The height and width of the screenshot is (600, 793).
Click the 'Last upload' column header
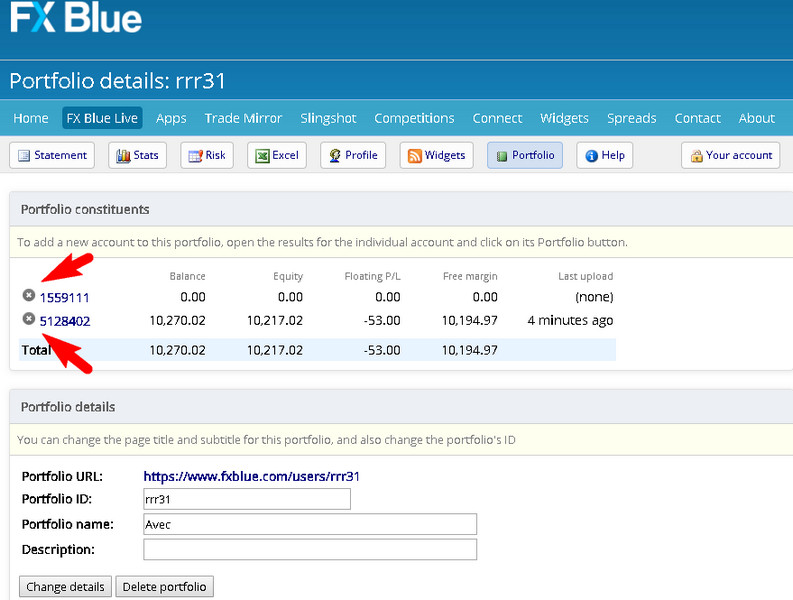tap(586, 276)
